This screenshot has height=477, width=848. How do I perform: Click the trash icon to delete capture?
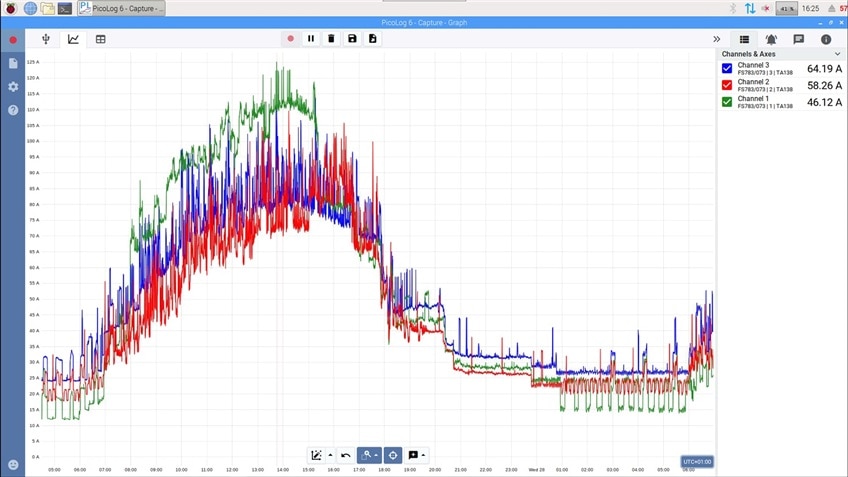pyautogui.click(x=331, y=39)
